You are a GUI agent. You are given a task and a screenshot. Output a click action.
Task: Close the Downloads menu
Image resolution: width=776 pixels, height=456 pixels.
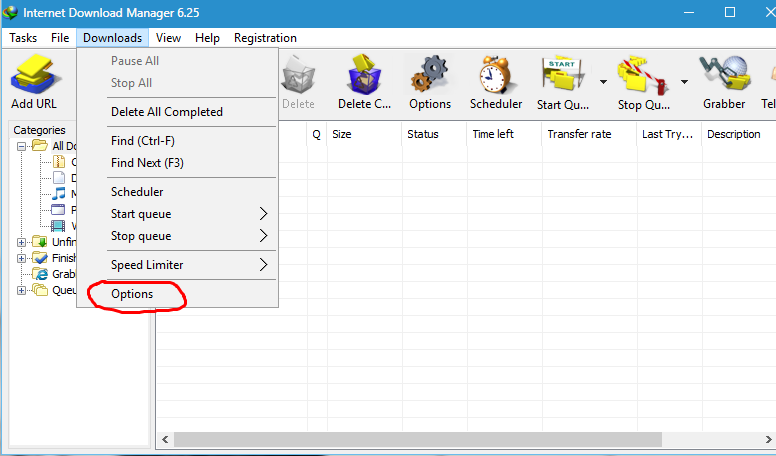pos(112,38)
